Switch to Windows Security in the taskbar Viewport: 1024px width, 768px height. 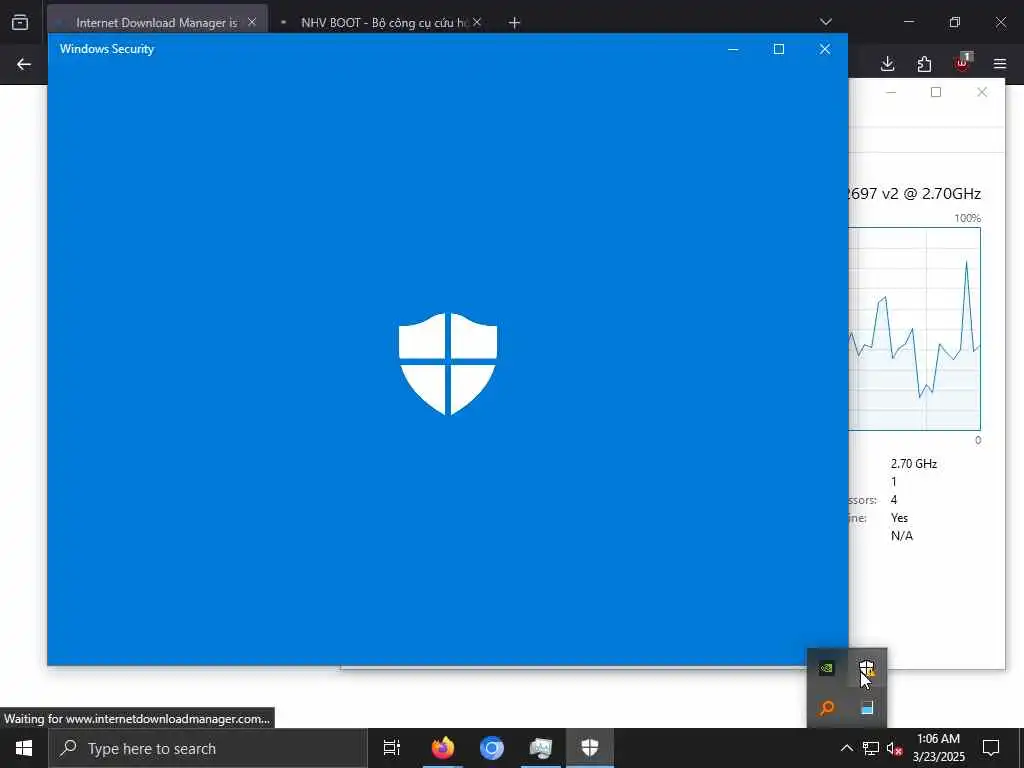click(x=590, y=748)
